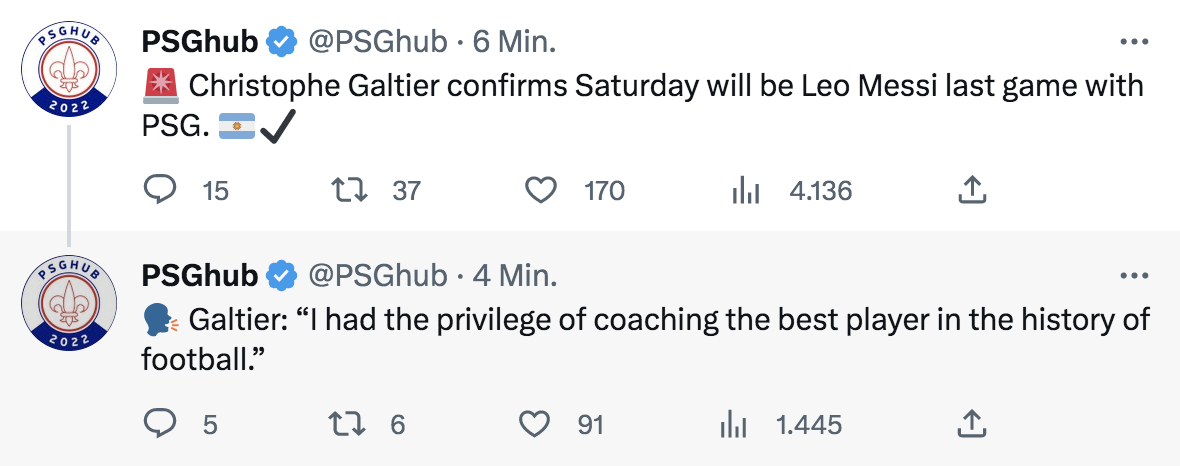Click PSGhub display name in first tweet
This screenshot has width=1180, height=466.
(x=200, y=42)
